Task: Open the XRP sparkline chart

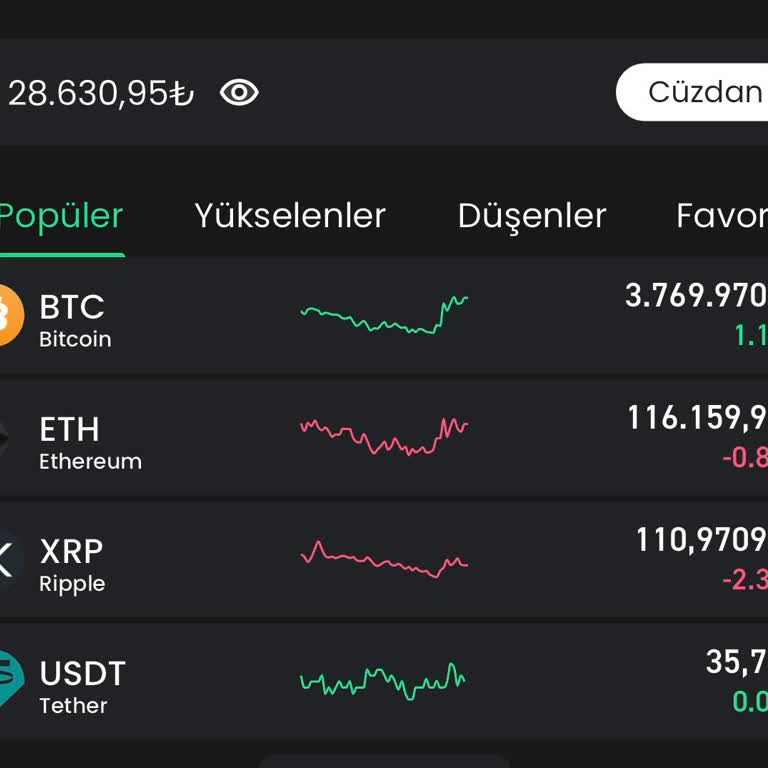Action: coord(384,560)
